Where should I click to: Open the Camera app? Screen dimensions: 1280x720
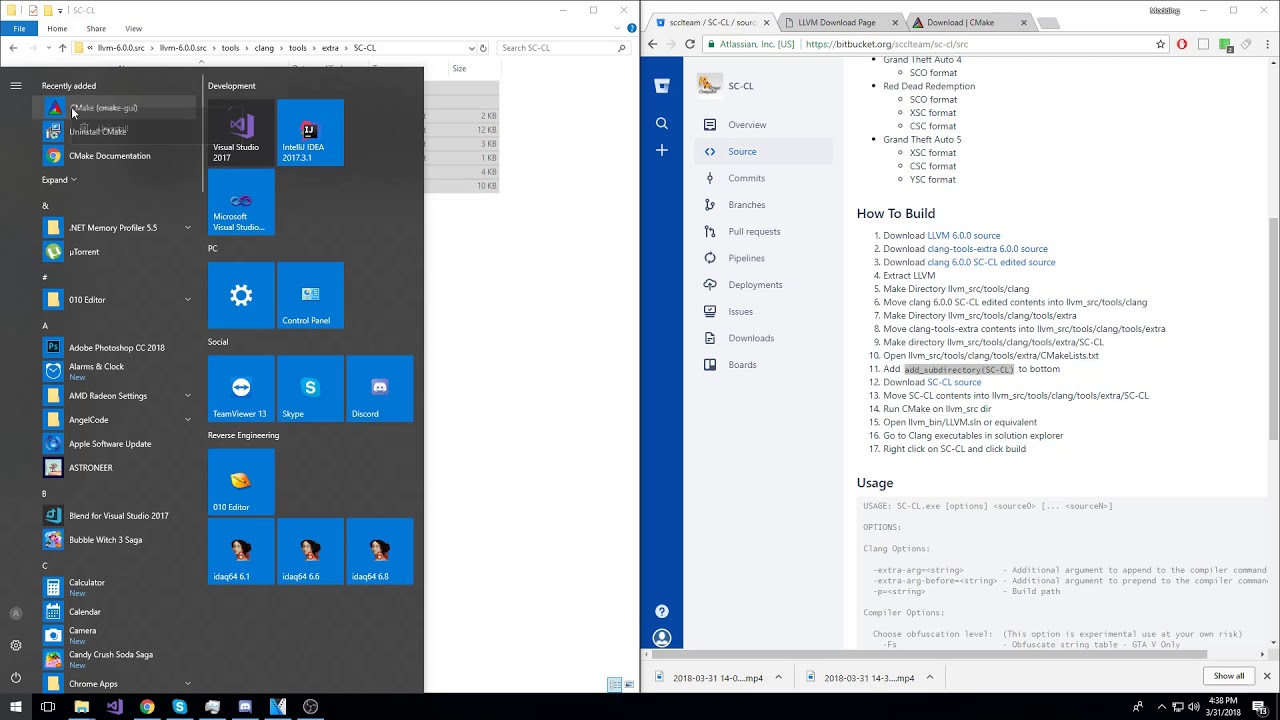click(x=118, y=635)
